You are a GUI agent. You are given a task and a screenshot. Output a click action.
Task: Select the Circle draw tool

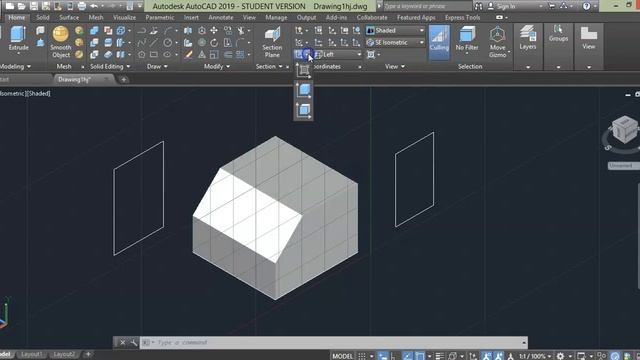[167, 42]
